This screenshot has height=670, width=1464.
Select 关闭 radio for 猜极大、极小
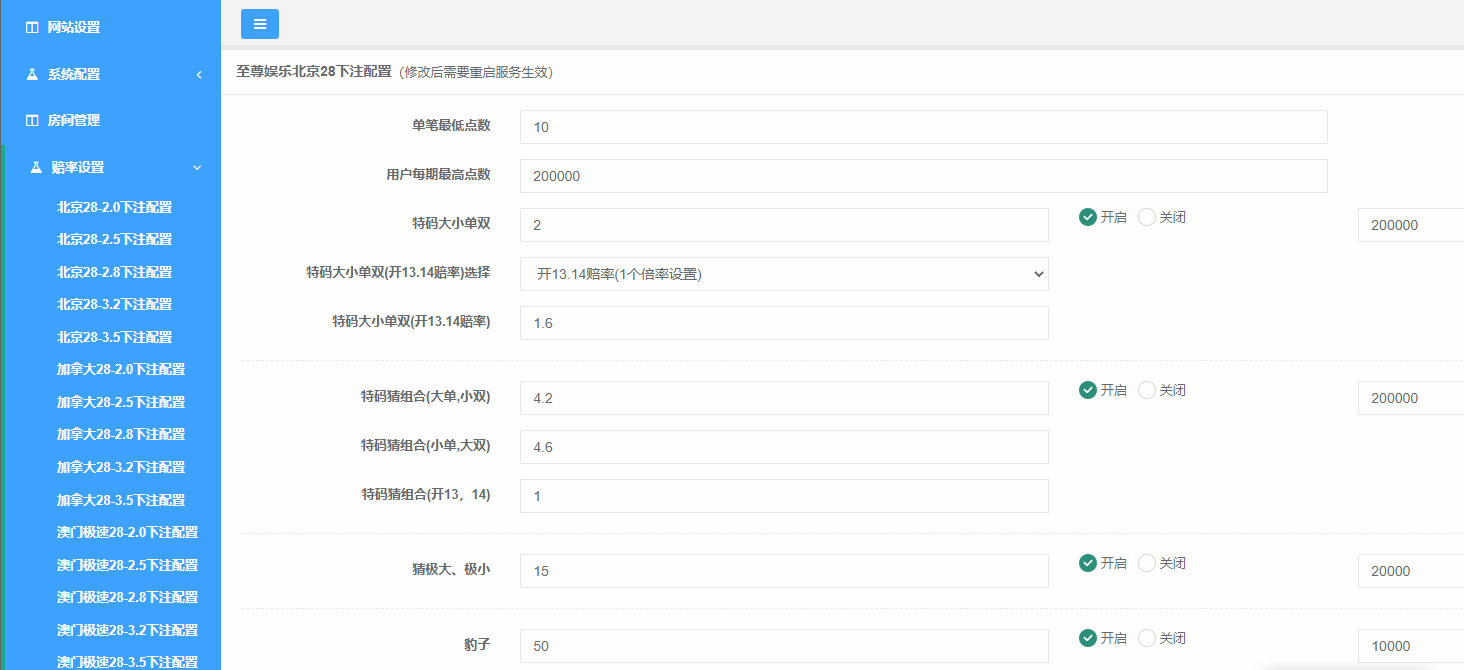(1147, 563)
